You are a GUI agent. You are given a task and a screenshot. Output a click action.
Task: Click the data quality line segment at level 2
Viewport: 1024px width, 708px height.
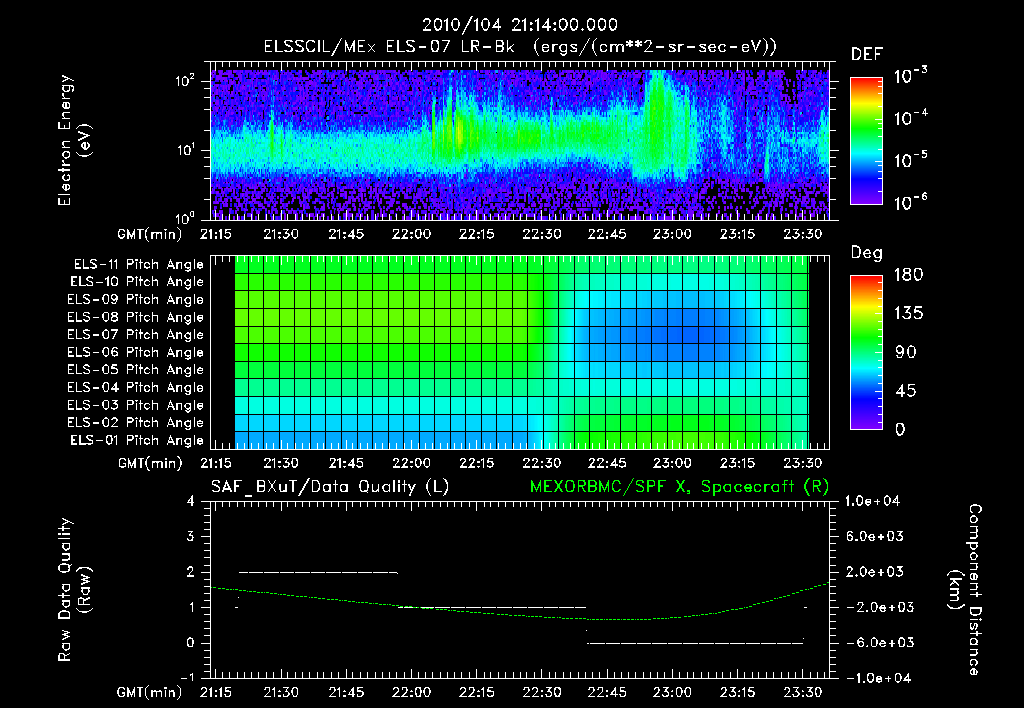click(319, 572)
